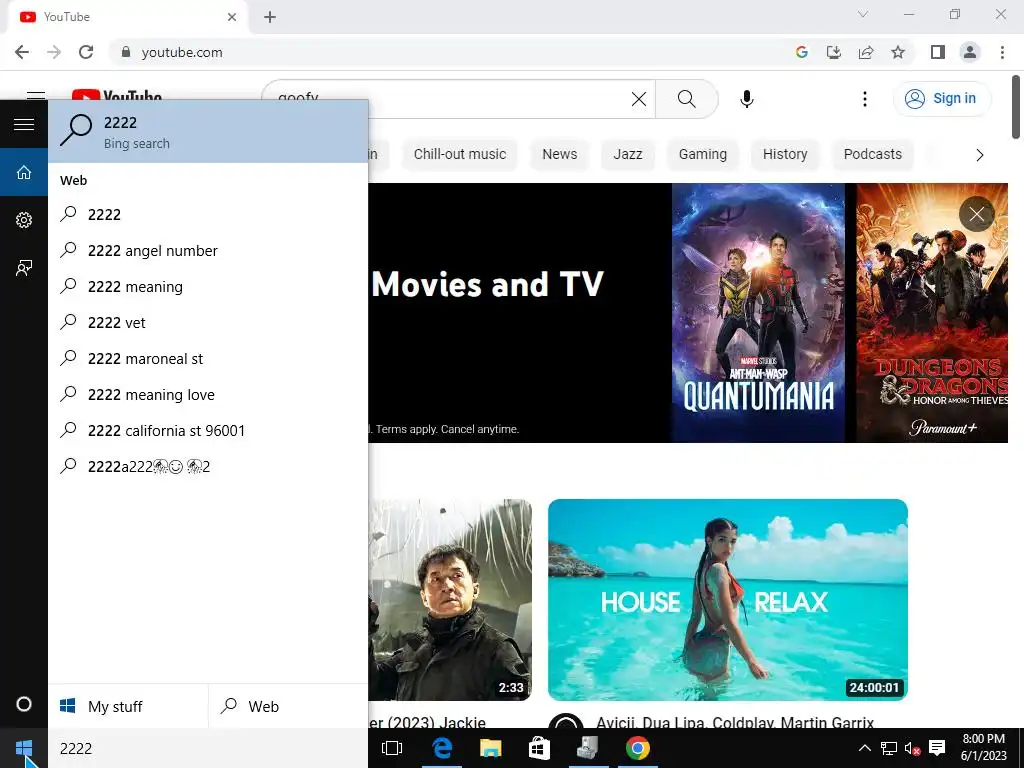This screenshot has width=1024, height=768.
Task: Clear the YouTube search box
Action: coord(639,99)
